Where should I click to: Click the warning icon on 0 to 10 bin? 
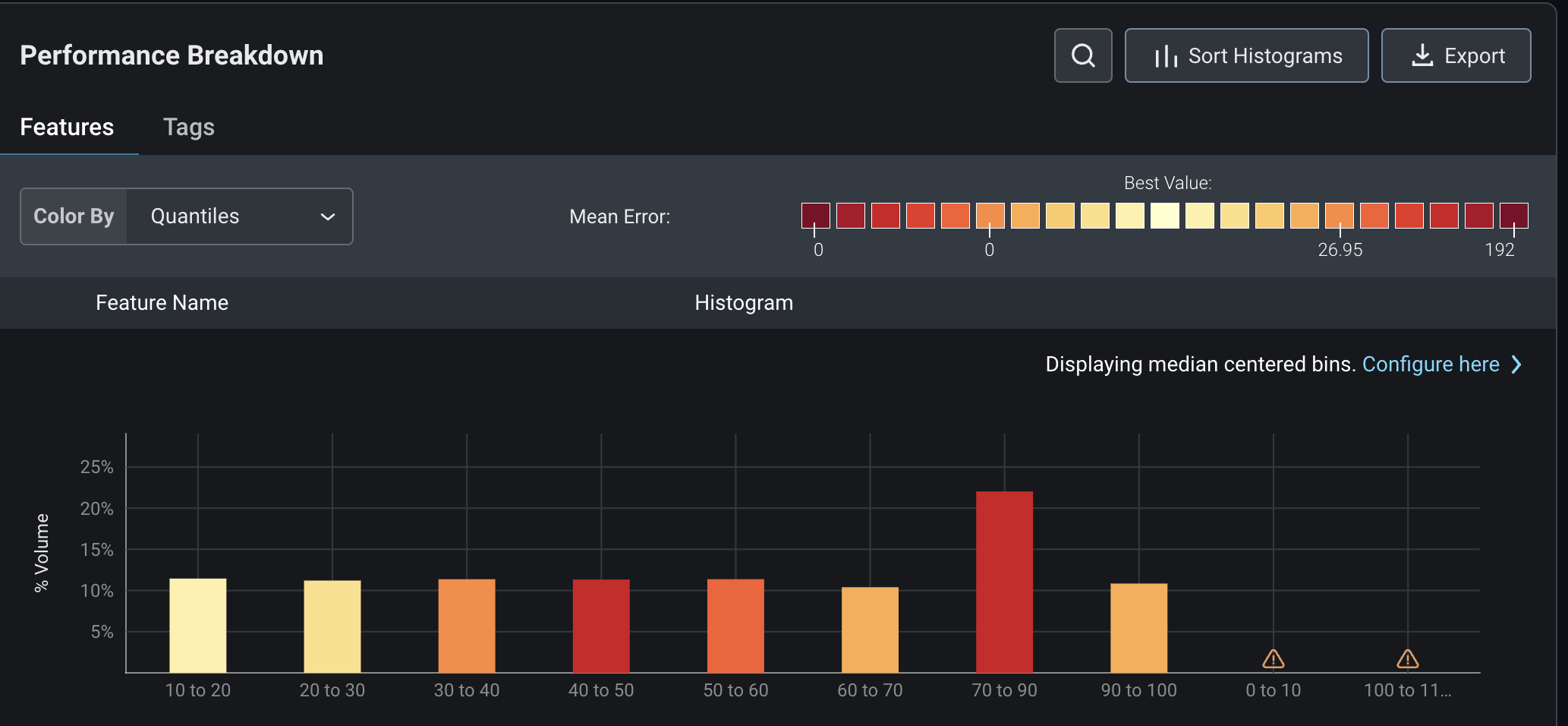[1274, 659]
